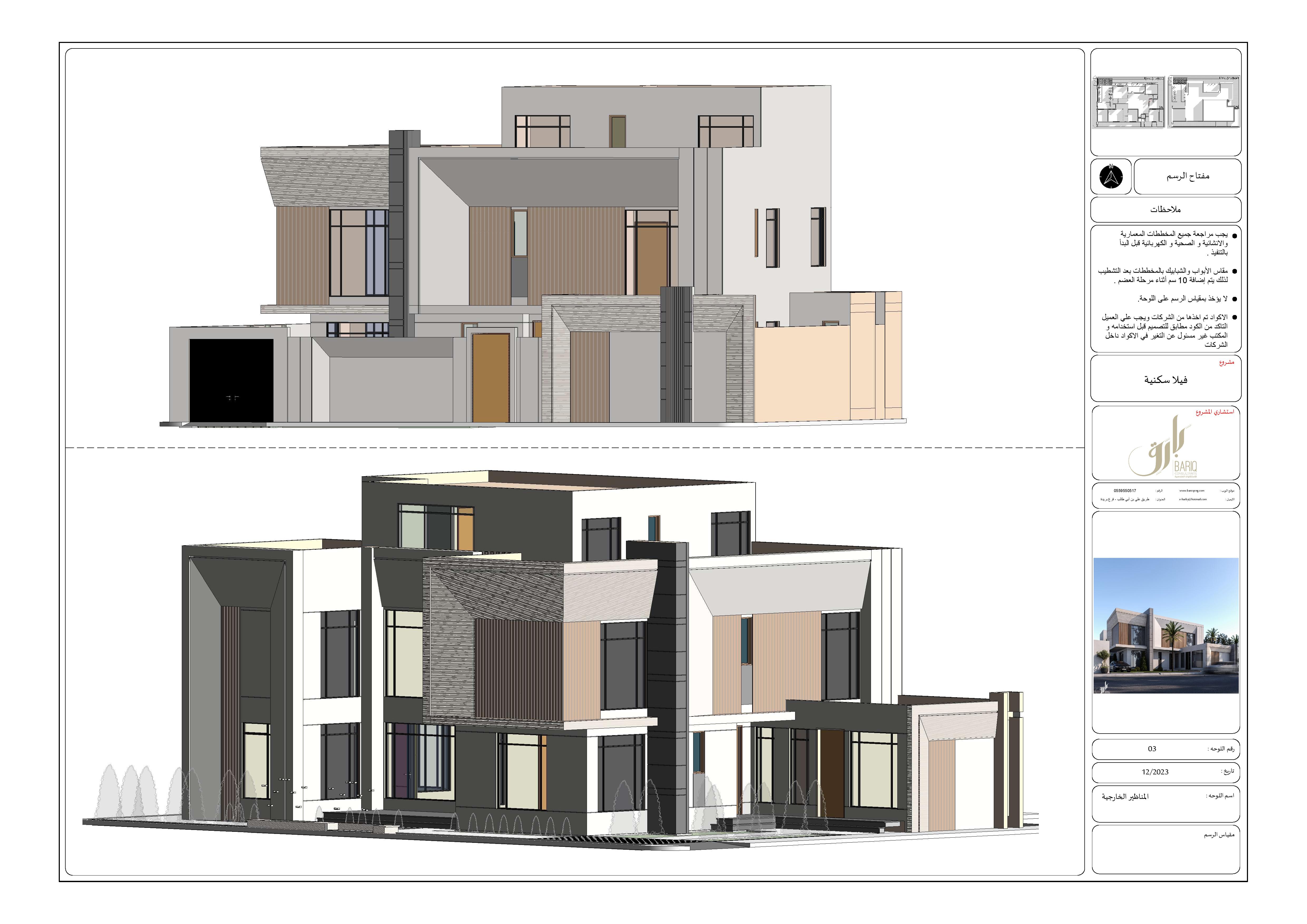Select the address text طريق علي بن أبي طالب

(1133, 500)
